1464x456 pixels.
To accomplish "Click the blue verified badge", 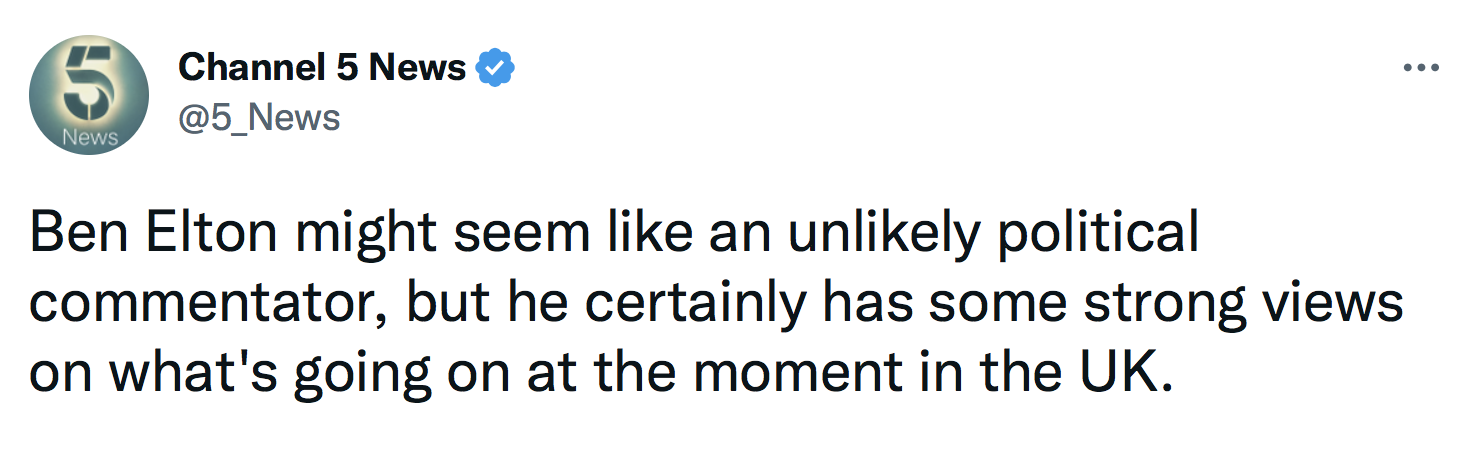I will pyautogui.click(x=495, y=68).
